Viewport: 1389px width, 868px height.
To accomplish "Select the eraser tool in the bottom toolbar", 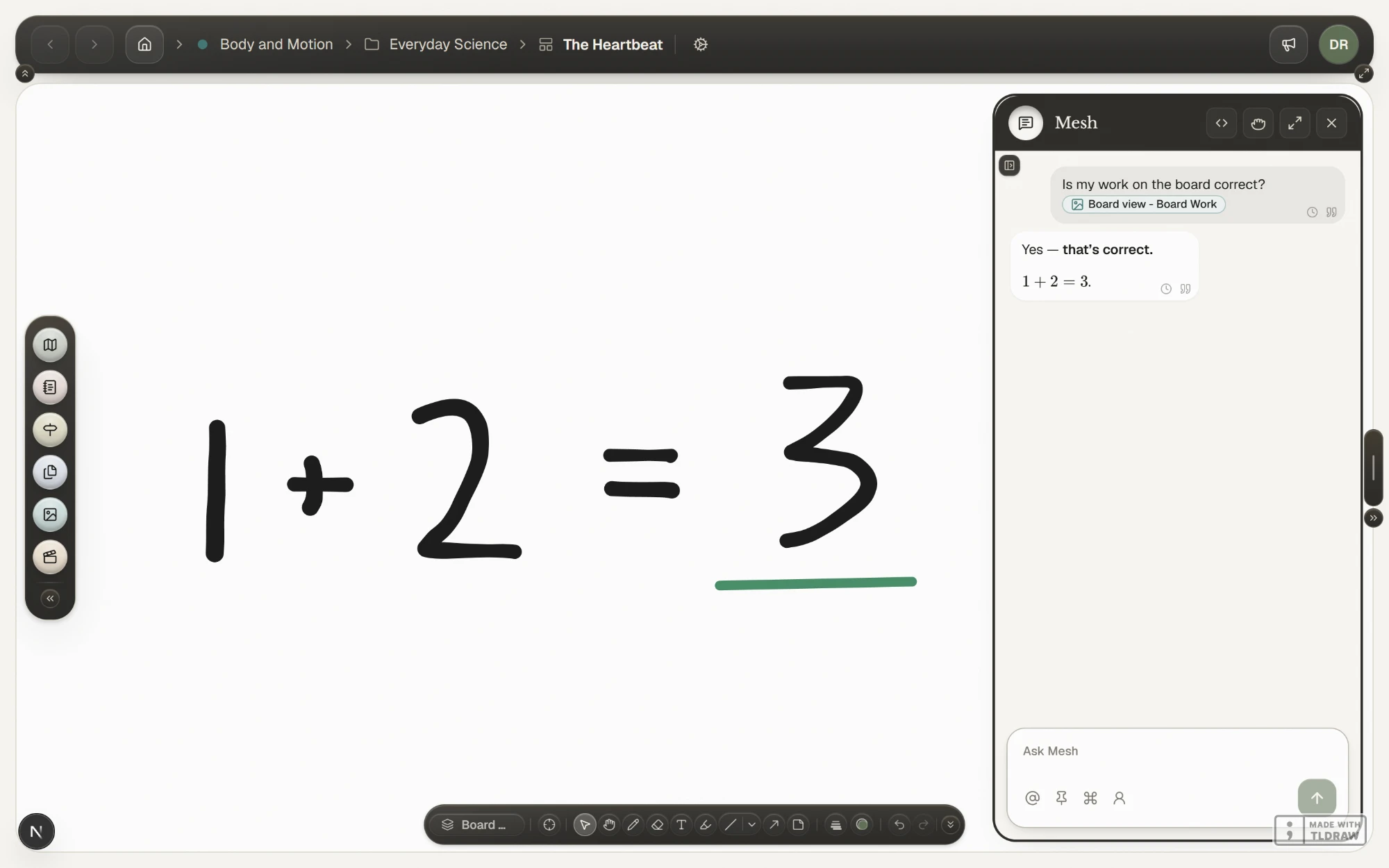I will (x=657, y=824).
